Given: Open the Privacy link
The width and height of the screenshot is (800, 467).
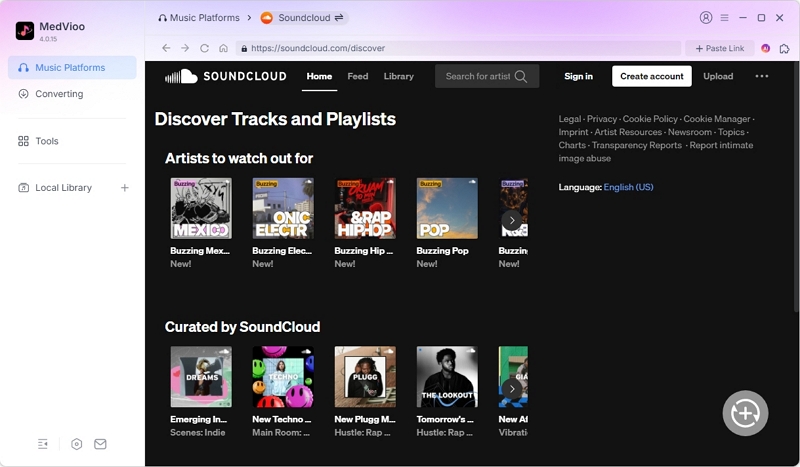Looking at the screenshot, I should coord(602,119).
